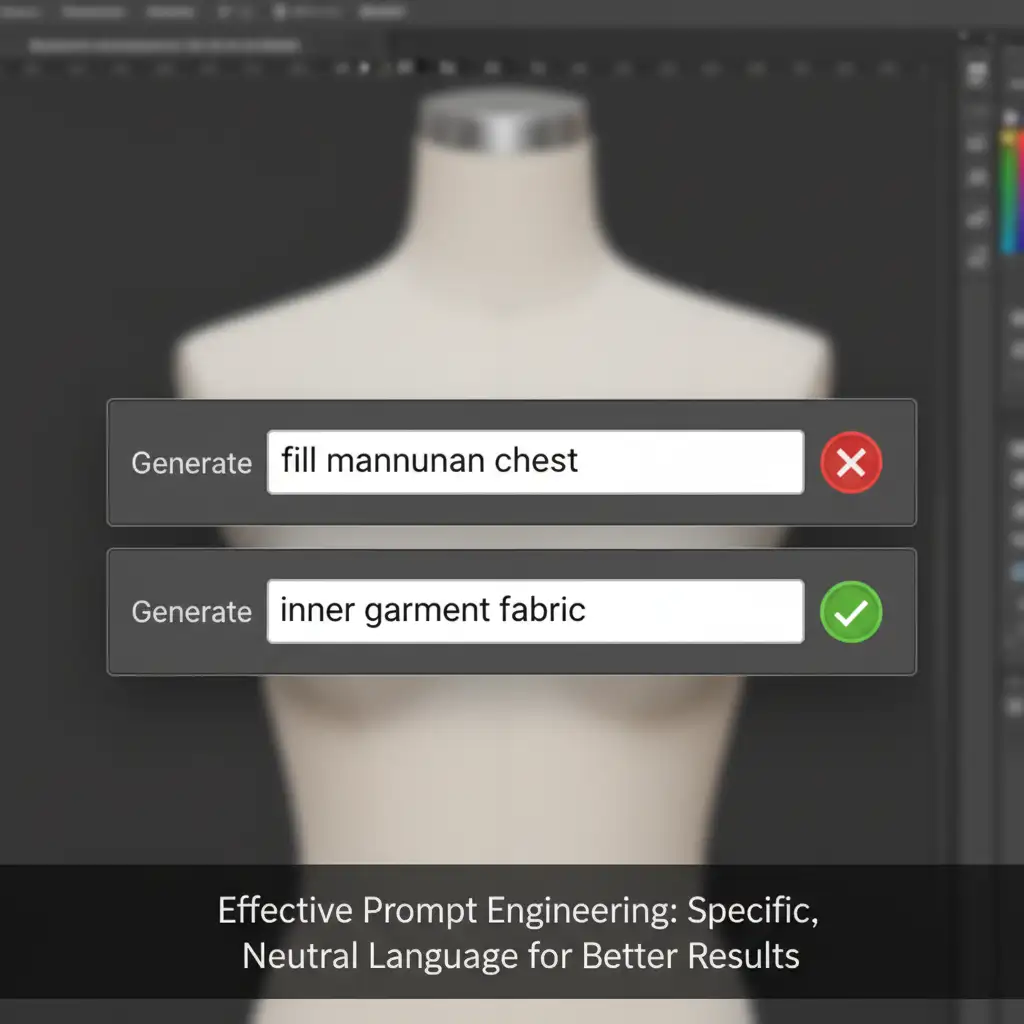Click the "inner garment fabric" text field
1024x1024 pixels.
pos(535,612)
